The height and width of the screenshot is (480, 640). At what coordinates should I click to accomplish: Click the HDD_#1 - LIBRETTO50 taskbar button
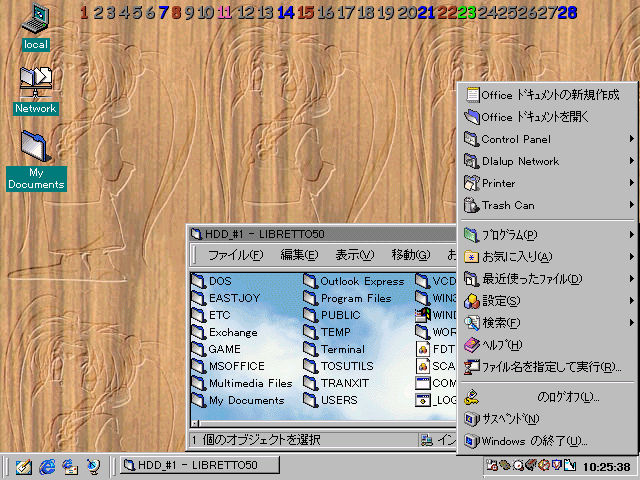coord(200,465)
